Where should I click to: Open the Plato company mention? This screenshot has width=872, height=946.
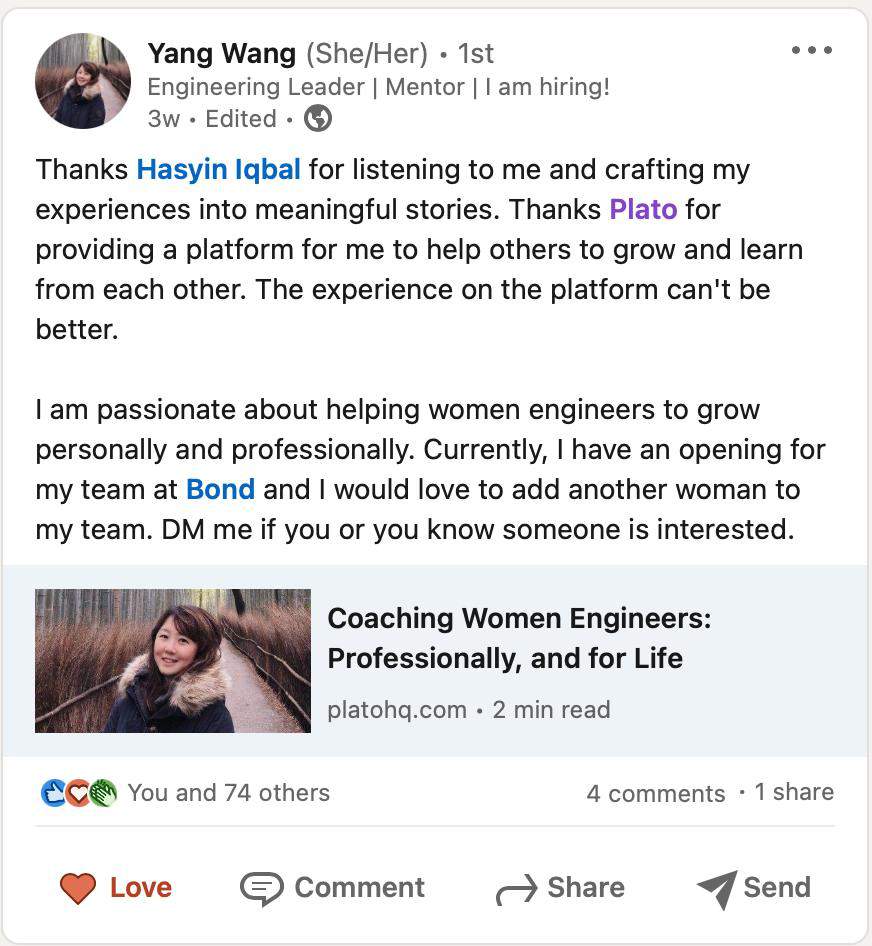pyautogui.click(x=643, y=210)
